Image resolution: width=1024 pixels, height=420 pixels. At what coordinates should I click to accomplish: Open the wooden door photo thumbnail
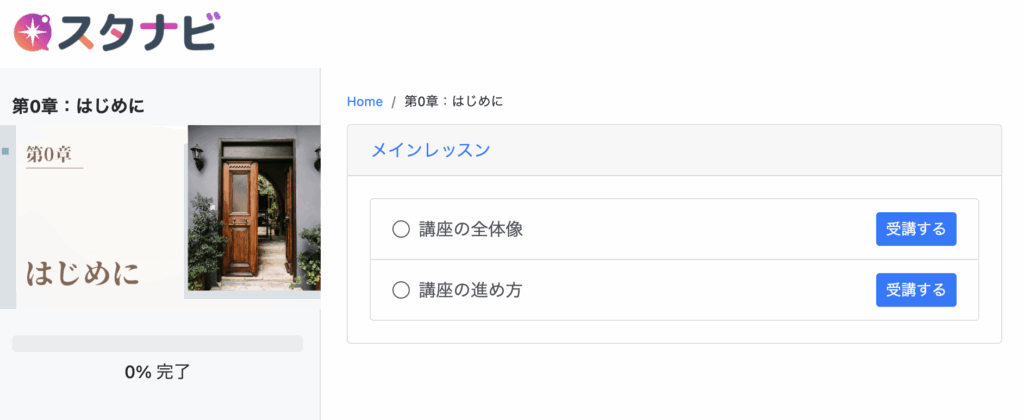click(x=254, y=208)
